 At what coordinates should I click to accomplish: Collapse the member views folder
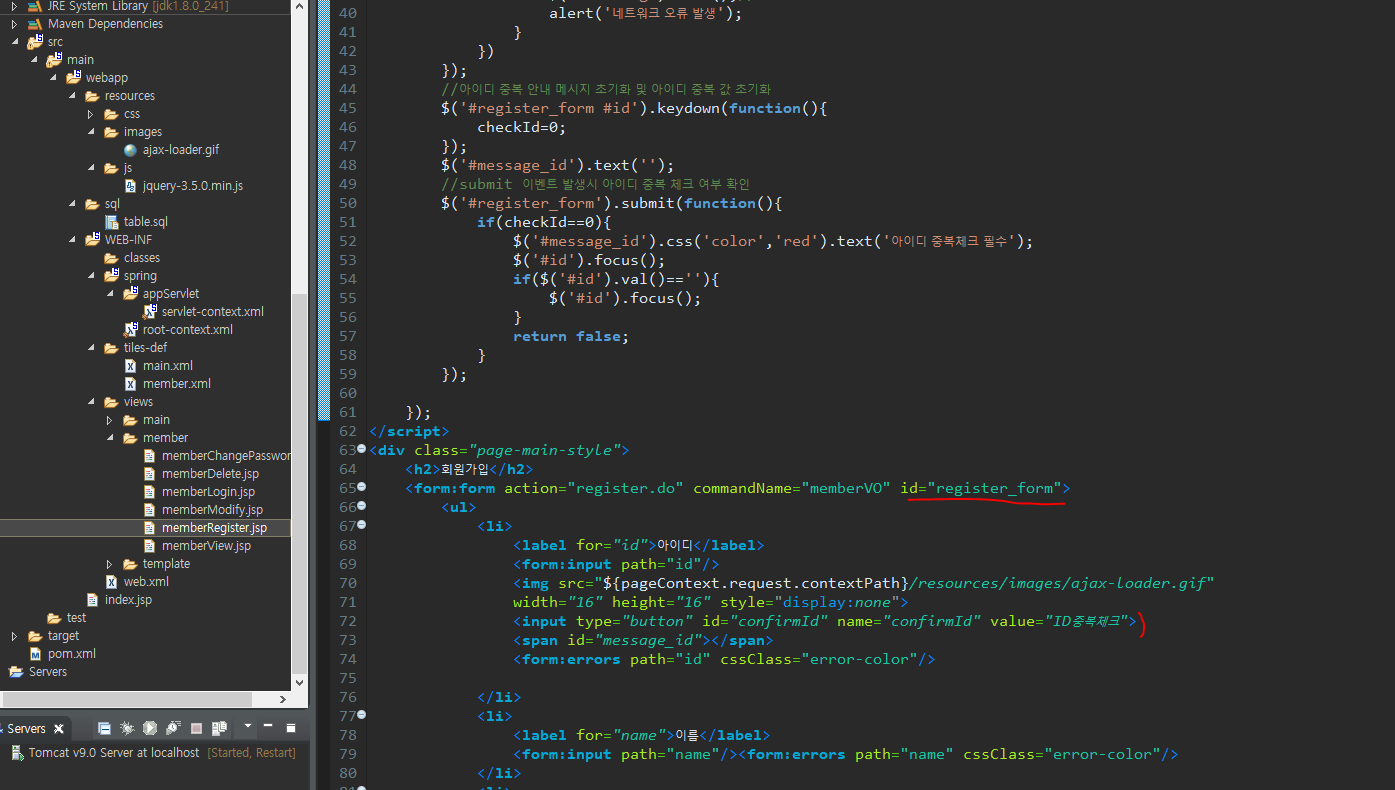click(110, 438)
